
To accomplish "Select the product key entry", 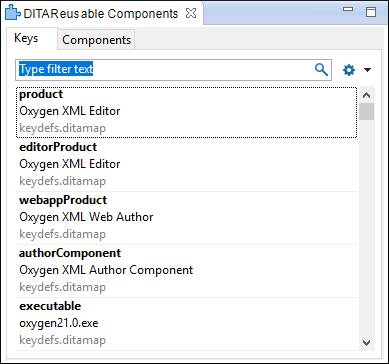I will pos(187,112).
